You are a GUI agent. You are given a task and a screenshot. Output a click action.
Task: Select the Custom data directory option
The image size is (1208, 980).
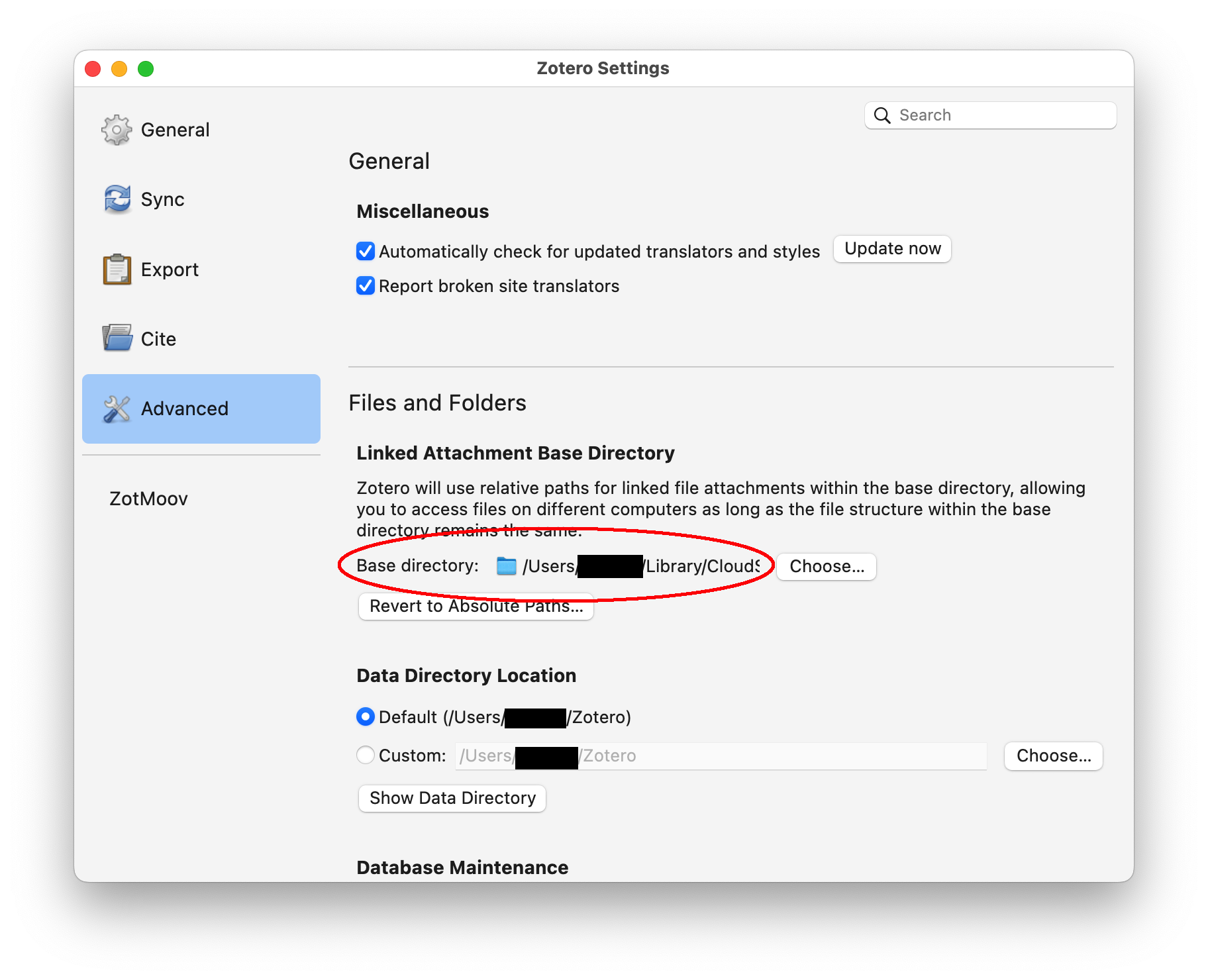click(366, 756)
